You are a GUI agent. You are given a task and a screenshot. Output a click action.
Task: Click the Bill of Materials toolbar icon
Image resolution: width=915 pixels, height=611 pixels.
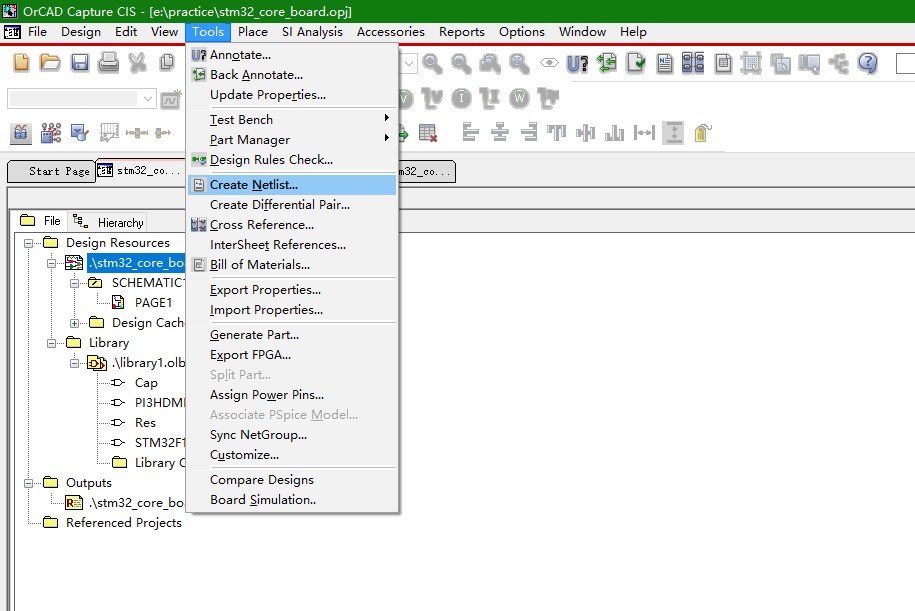tap(723, 63)
